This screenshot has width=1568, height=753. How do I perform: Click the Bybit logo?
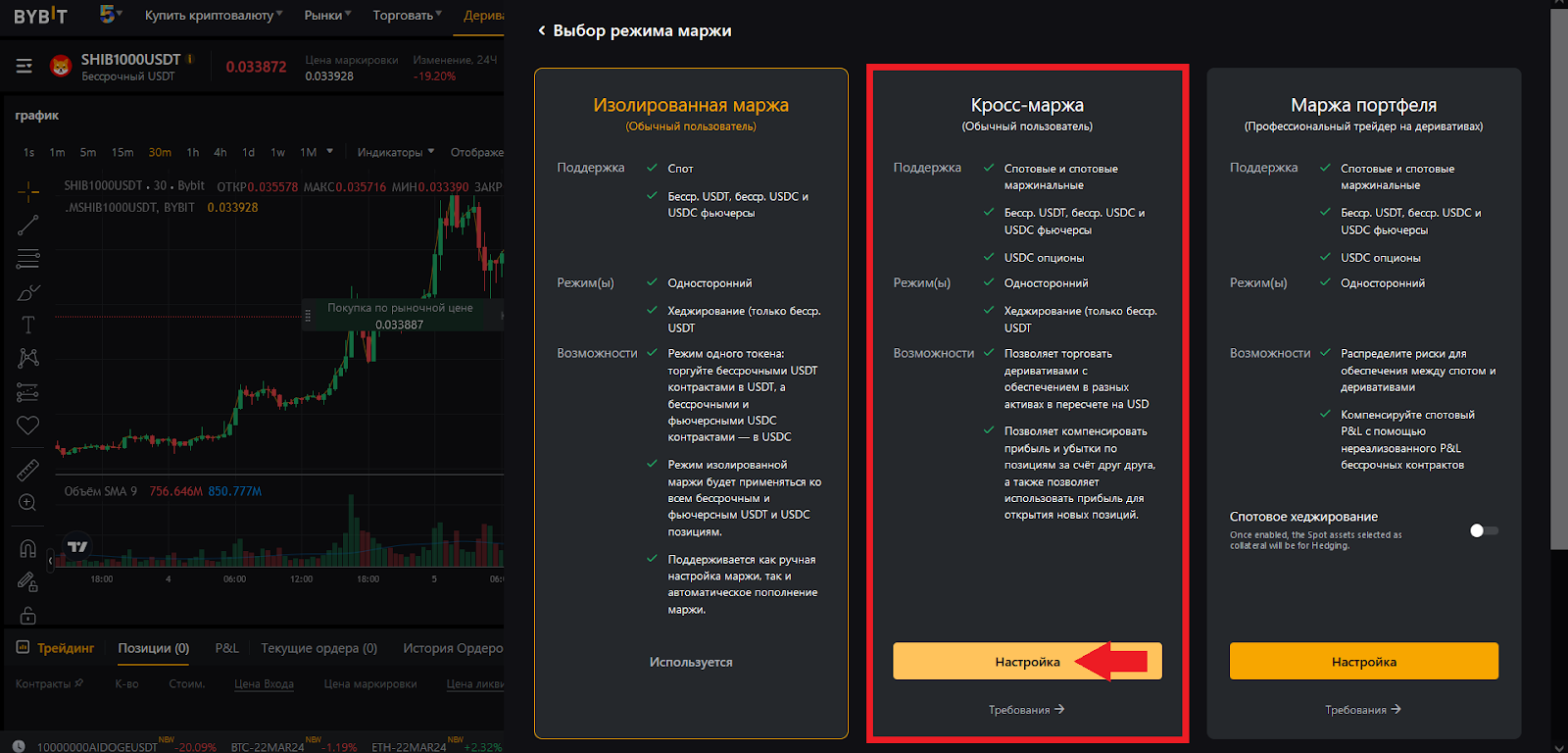[40, 16]
